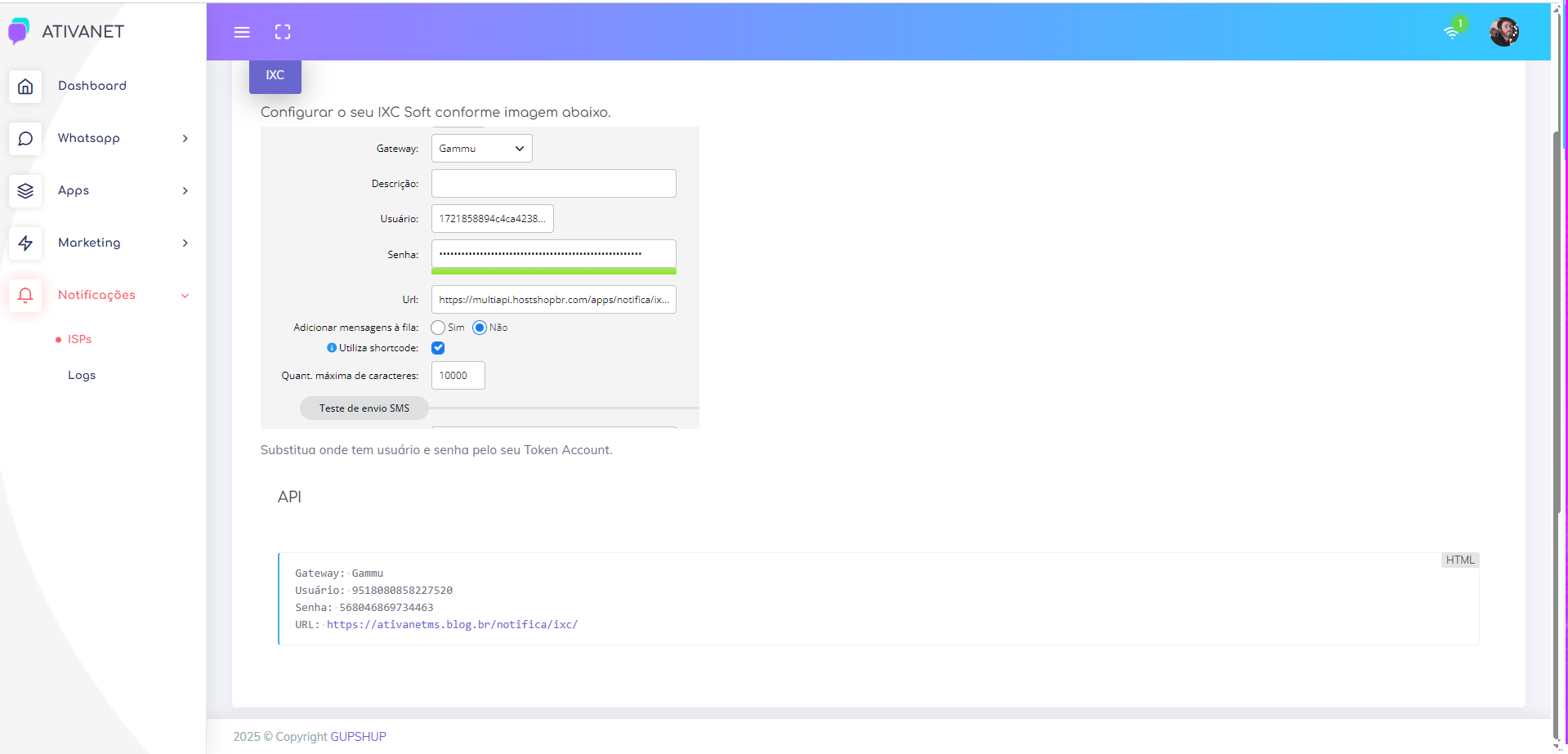Viewport: 1568px width, 754px height.
Task: Click the 'Usuário: 9518080858227520' code line
Action: click(373, 591)
